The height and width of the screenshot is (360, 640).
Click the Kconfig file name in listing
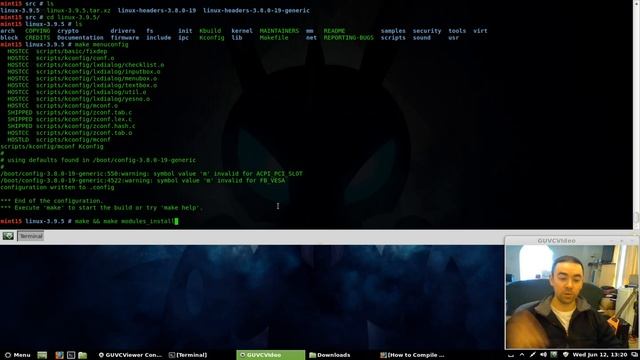pyautogui.click(x=212, y=38)
